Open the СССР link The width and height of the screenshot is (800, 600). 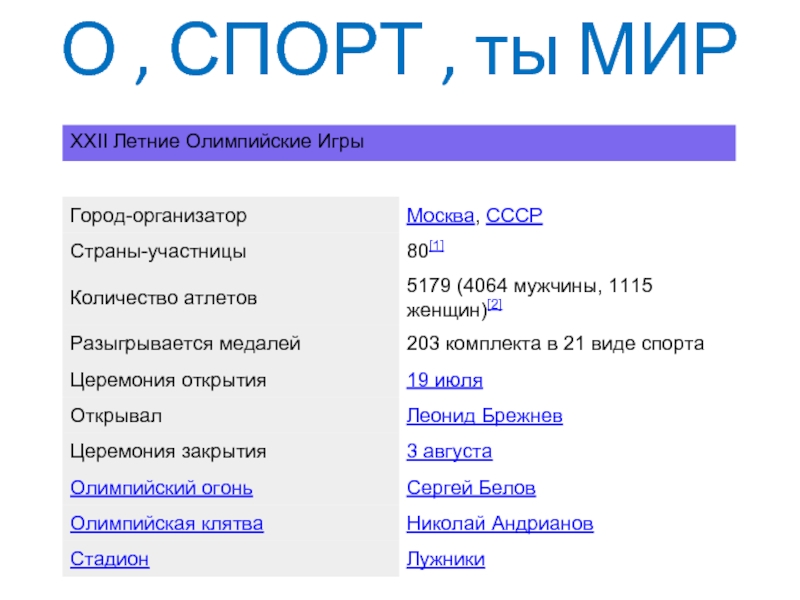[514, 216]
